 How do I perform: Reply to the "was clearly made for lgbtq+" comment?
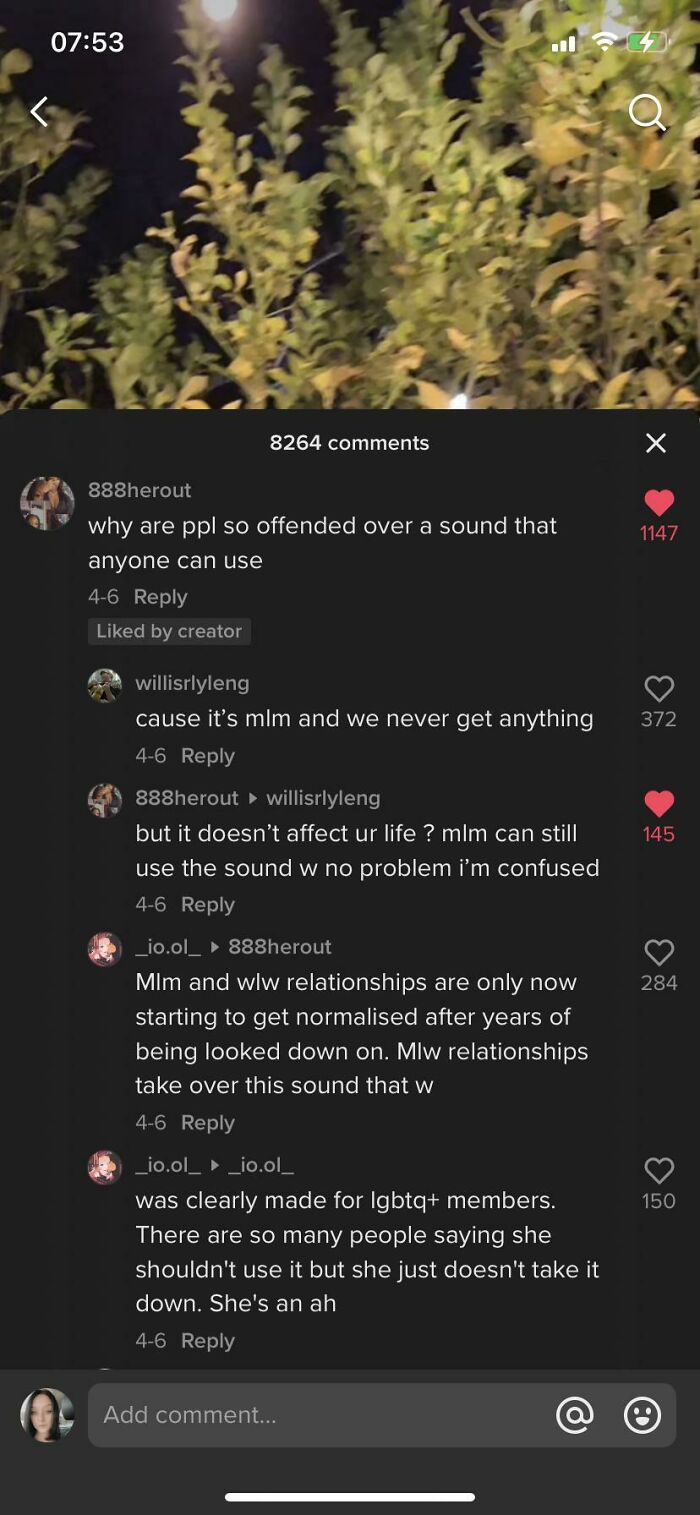[x=207, y=1341]
